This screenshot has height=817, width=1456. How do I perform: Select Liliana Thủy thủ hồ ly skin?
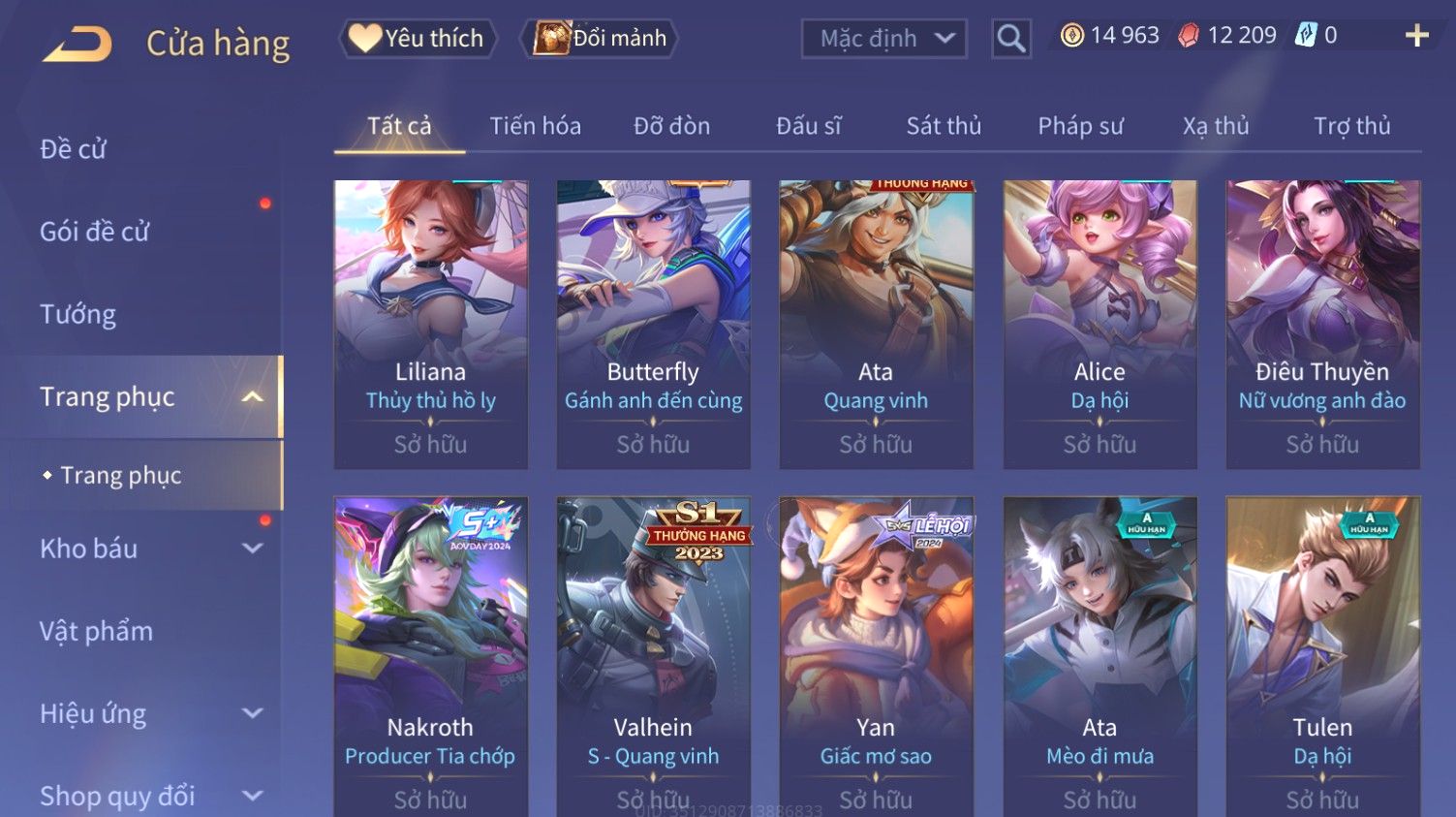click(x=431, y=325)
